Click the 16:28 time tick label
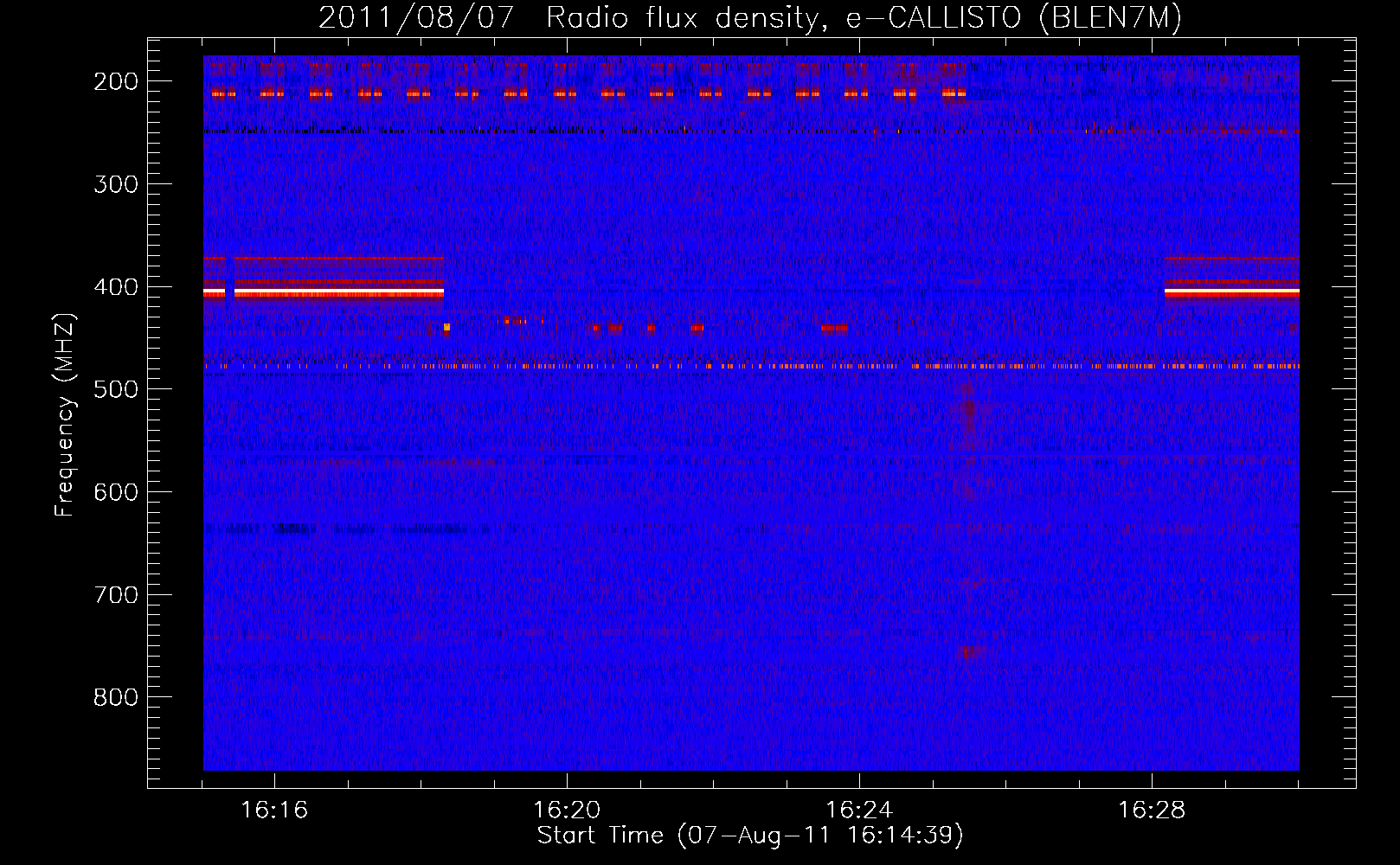Screen dimensions: 1400x865 tap(1152, 811)
